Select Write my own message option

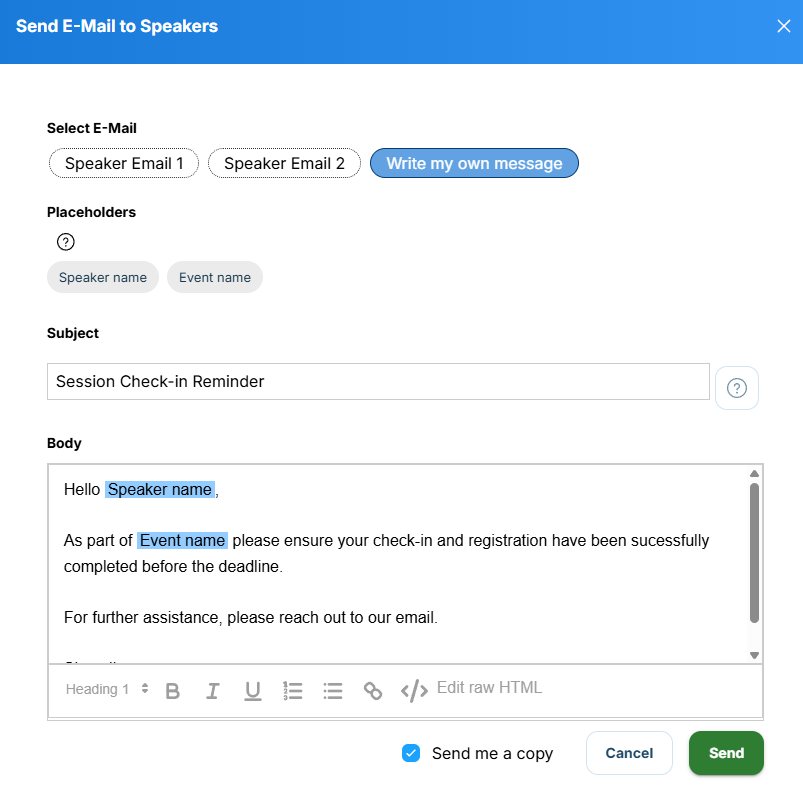click(x=474, y=163)
